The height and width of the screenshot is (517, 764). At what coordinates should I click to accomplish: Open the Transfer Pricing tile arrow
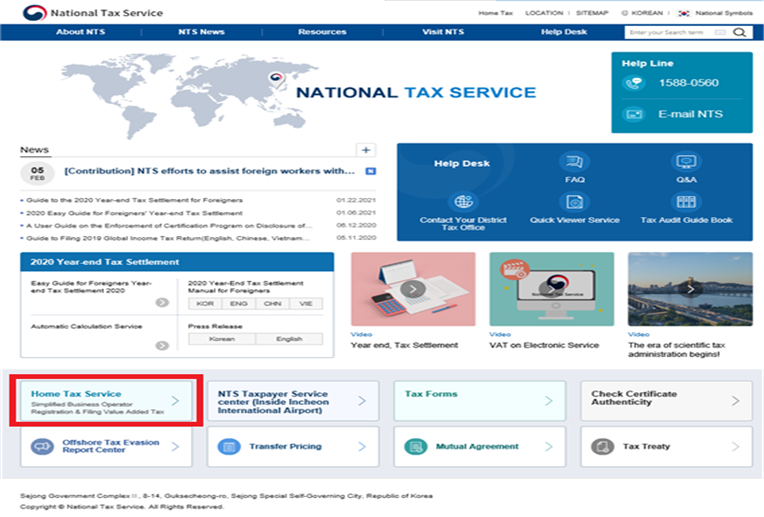click(362, 446)
